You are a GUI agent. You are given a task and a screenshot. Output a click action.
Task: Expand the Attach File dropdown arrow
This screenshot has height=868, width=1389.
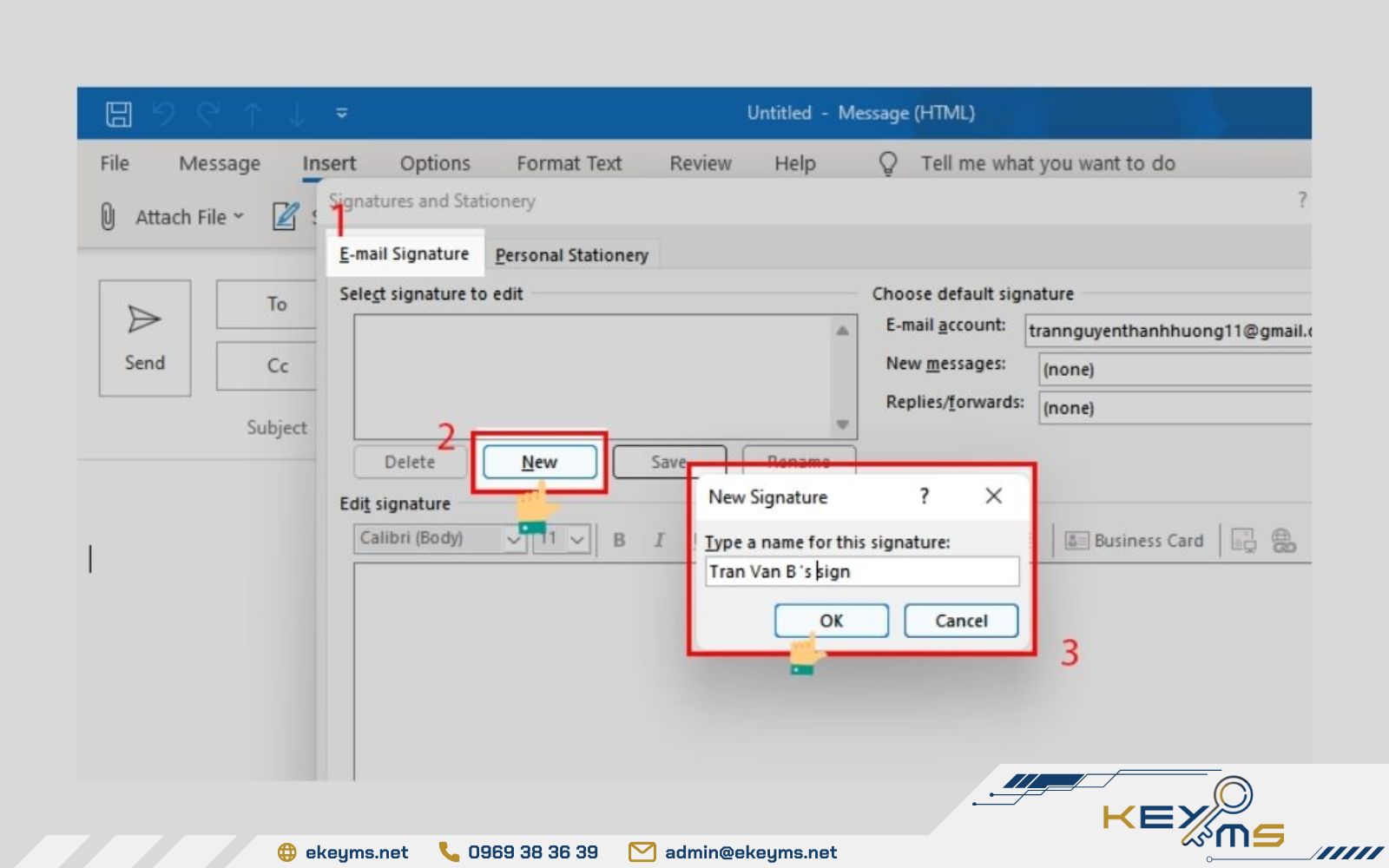239,216
